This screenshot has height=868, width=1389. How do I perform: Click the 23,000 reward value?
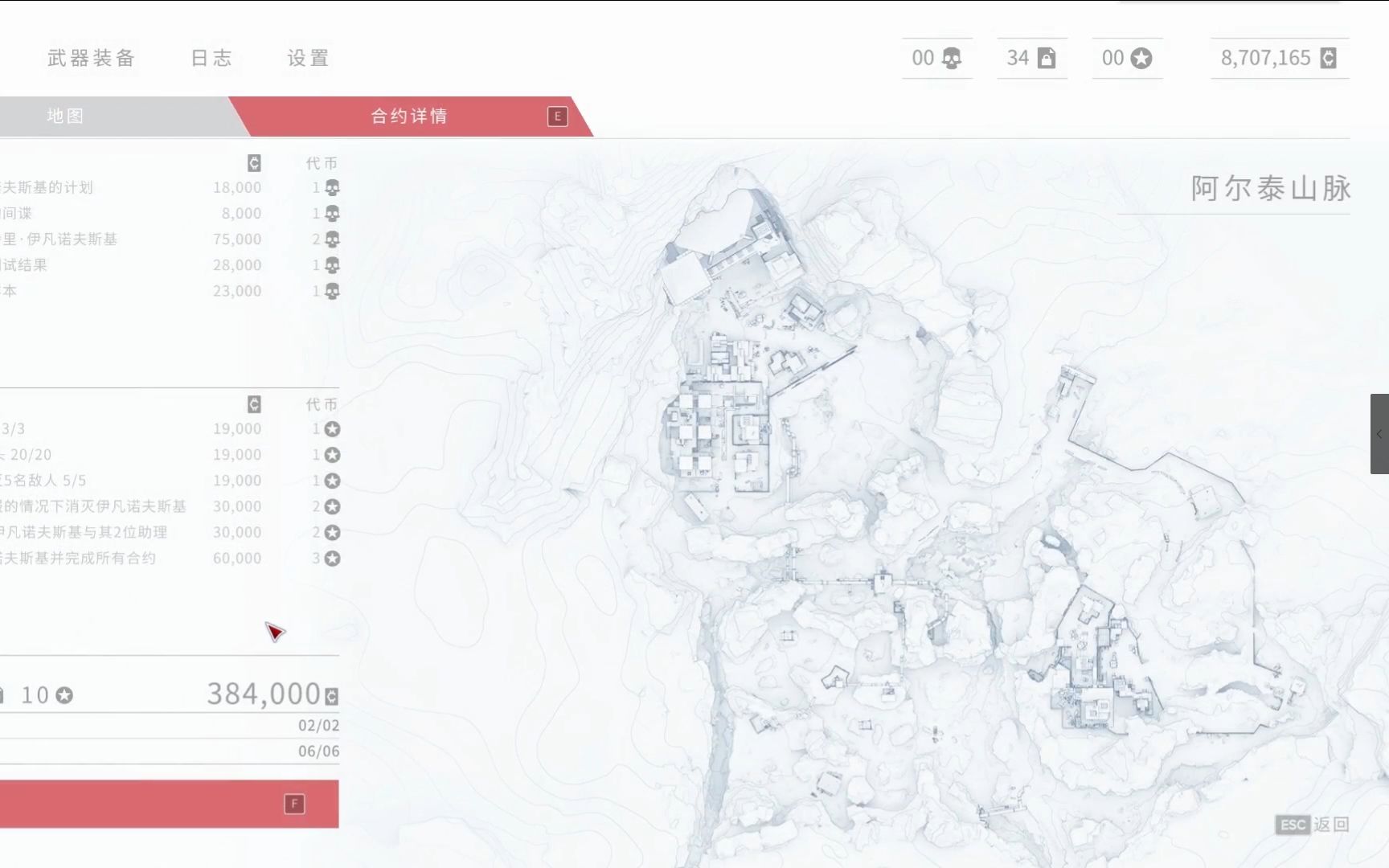(237, 291)
